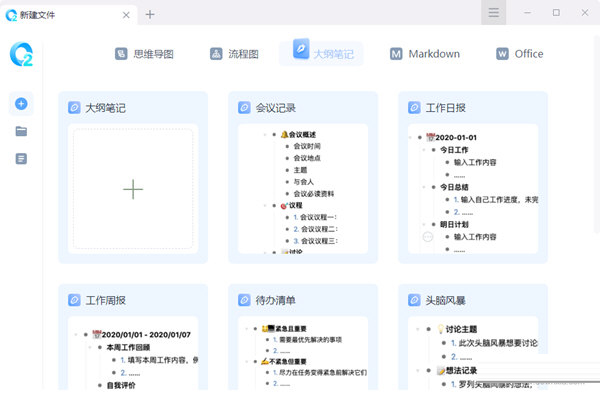Click the icon beside 工作日报 card title

[414, 108]
